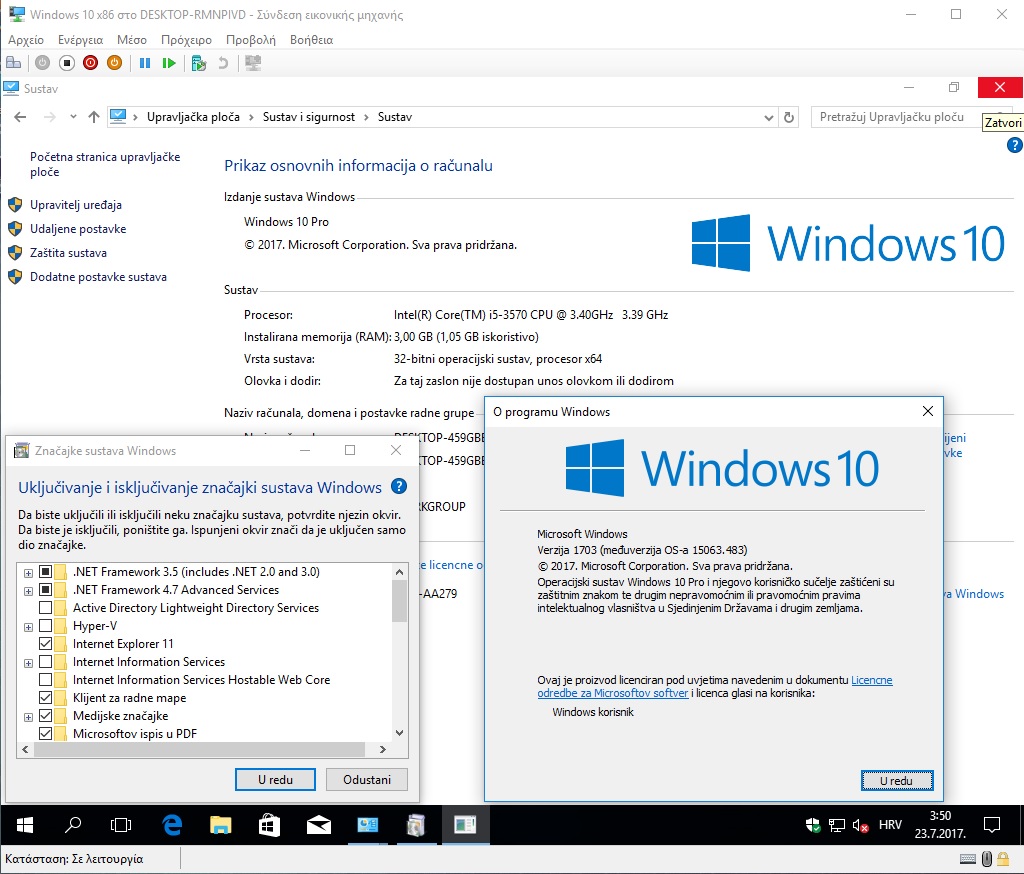Click the network tray icon

tap(837, 825)
